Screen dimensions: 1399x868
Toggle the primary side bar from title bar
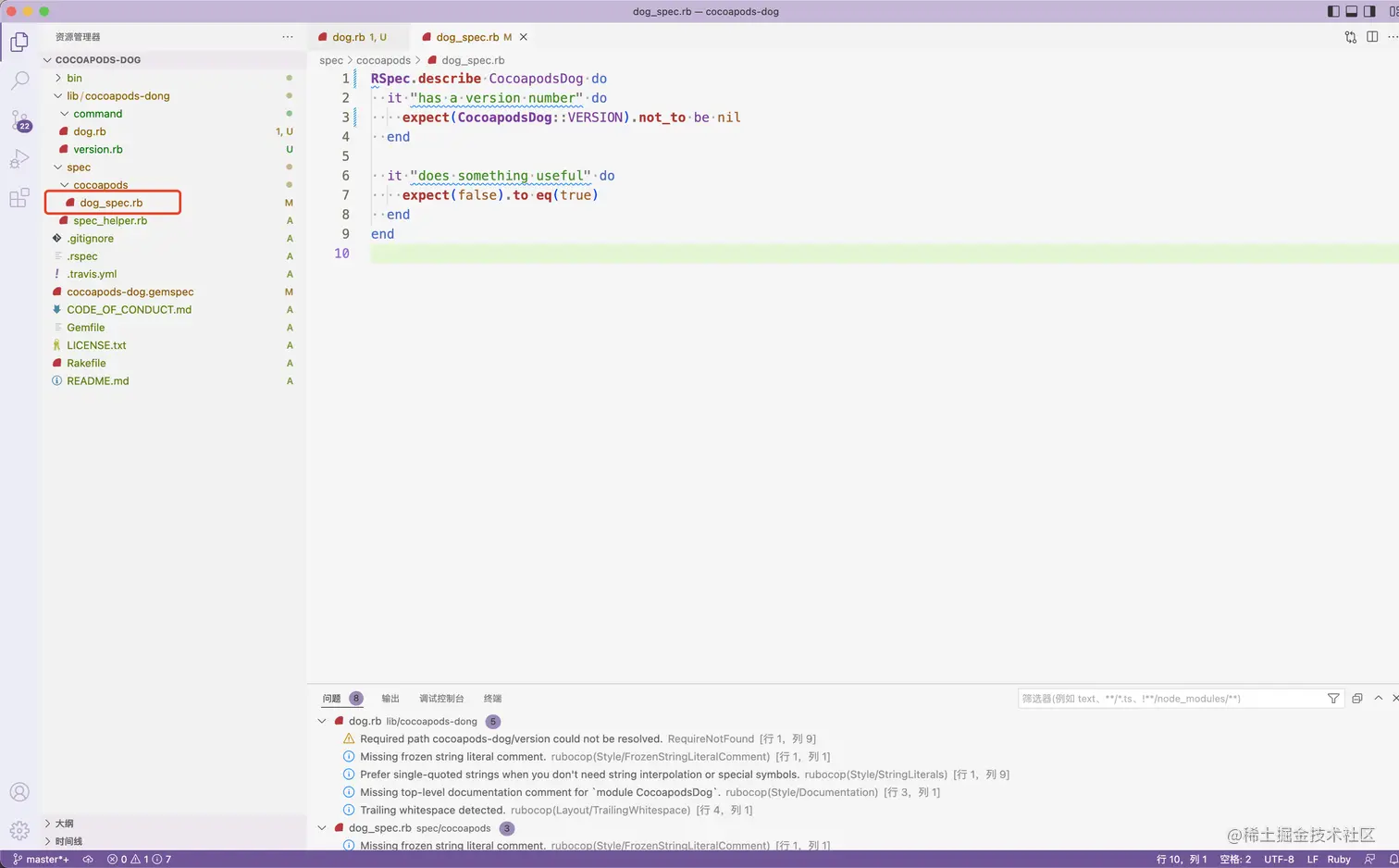tap(1333, 11)
